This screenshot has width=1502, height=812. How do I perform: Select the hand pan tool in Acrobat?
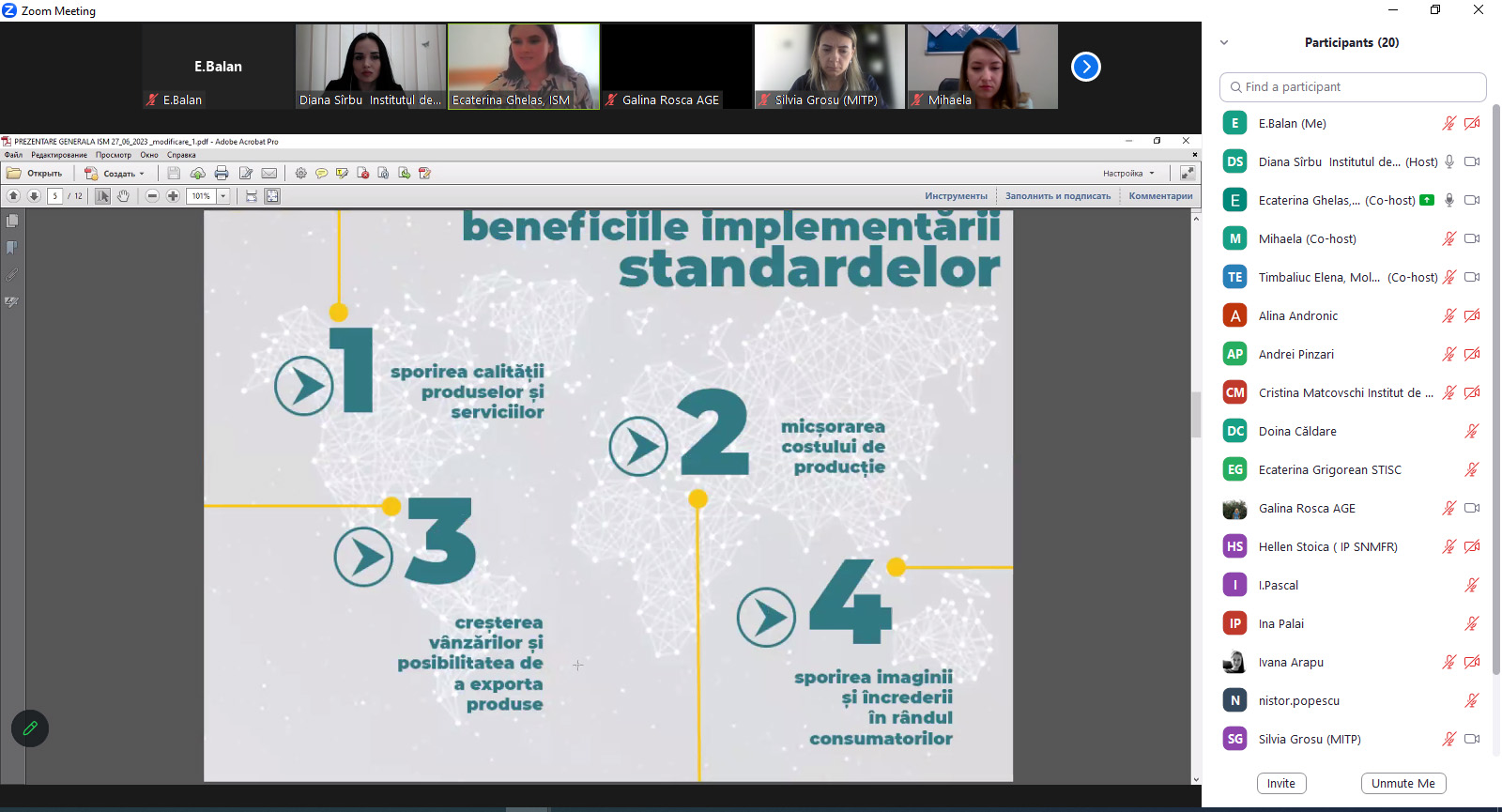coord(123,196)
